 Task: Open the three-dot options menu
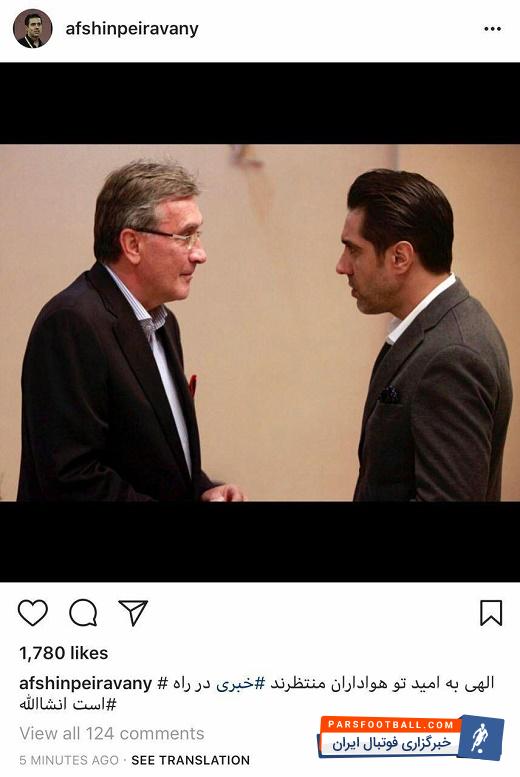point(492,29)
